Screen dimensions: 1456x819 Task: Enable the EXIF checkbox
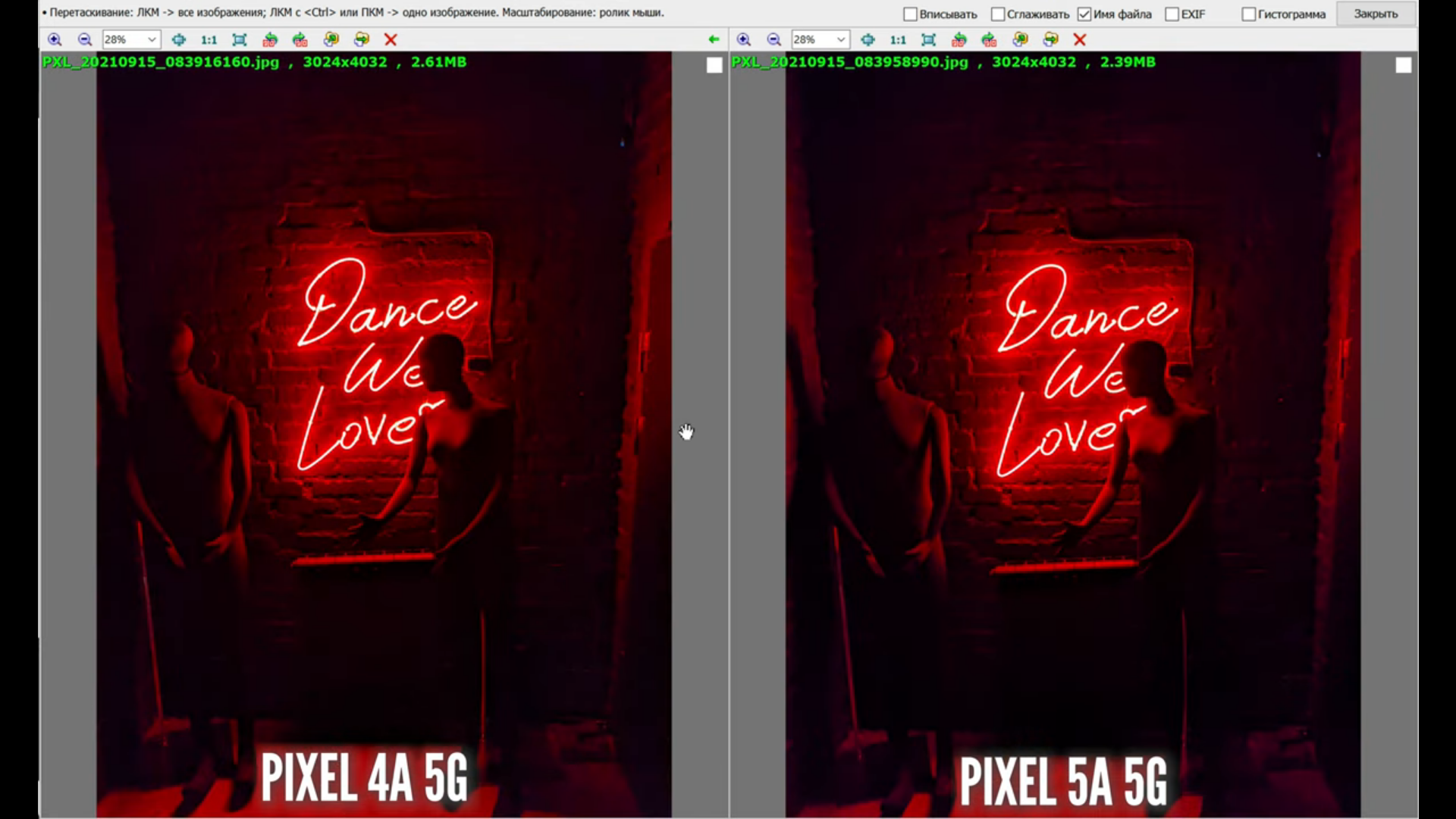click(x=1172, y=14)
